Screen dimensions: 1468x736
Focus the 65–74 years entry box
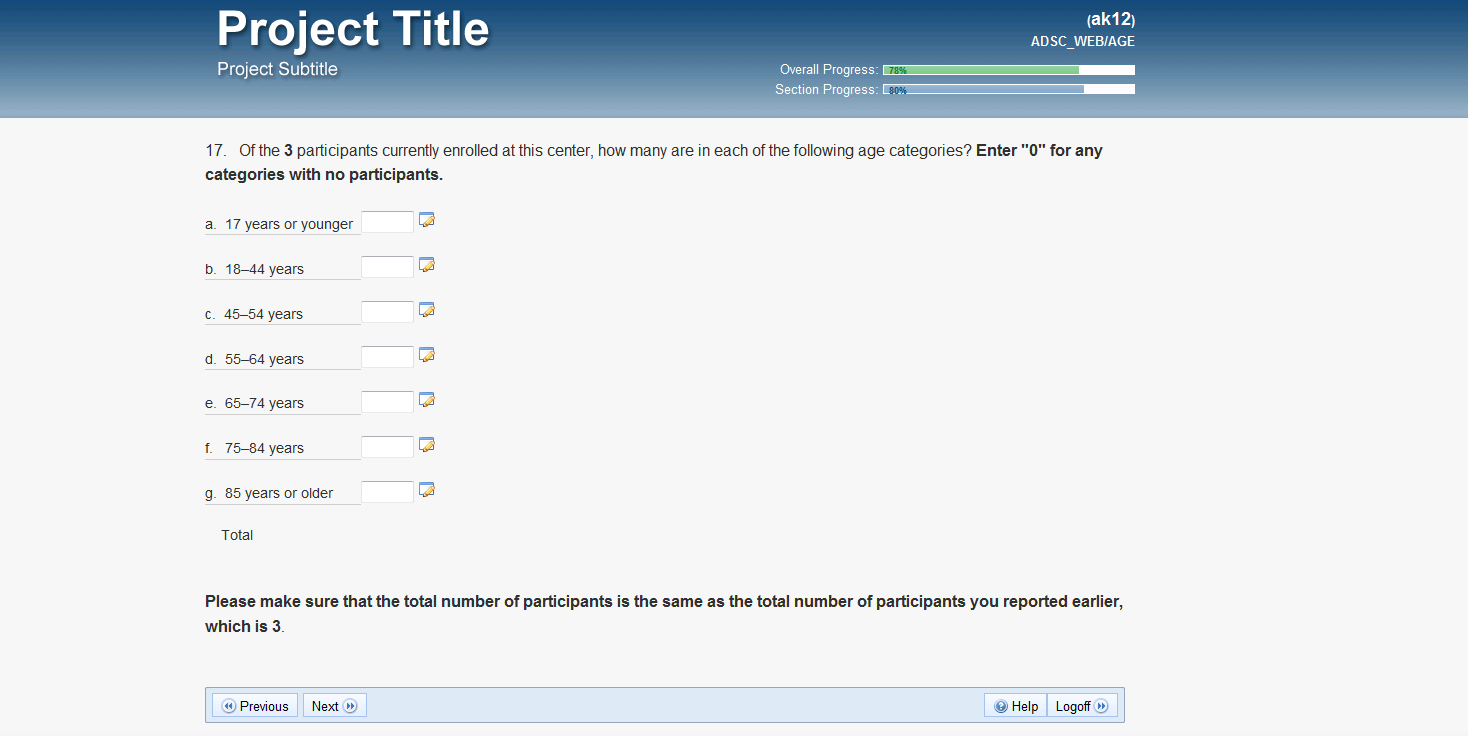387,402
